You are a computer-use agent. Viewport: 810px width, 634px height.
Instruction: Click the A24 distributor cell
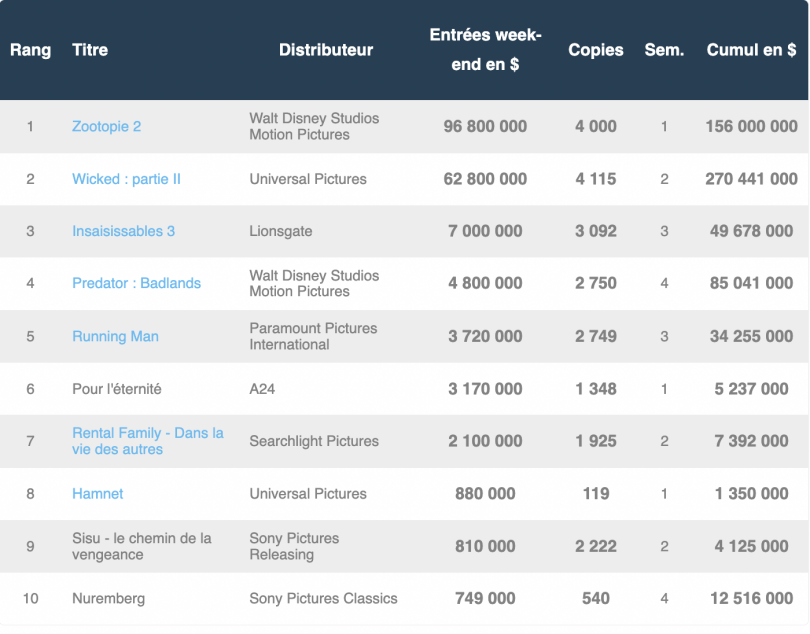[262, 389]
